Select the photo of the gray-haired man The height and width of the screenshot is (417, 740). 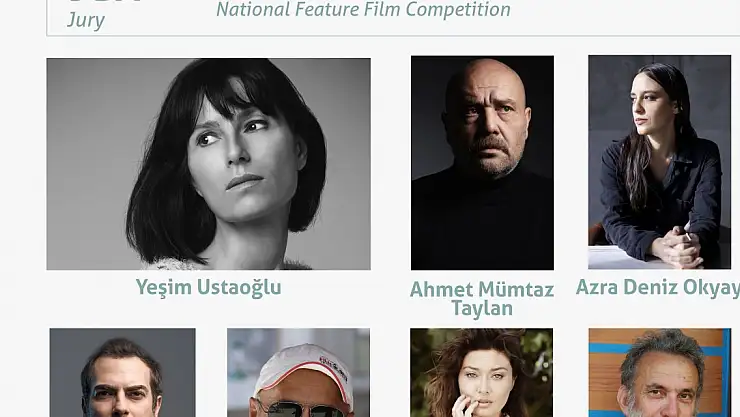coord(660,373)
